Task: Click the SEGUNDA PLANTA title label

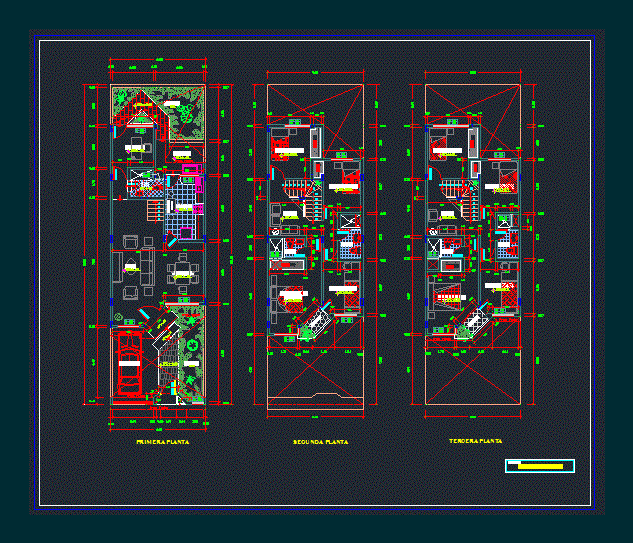Action: click(320, 441)
